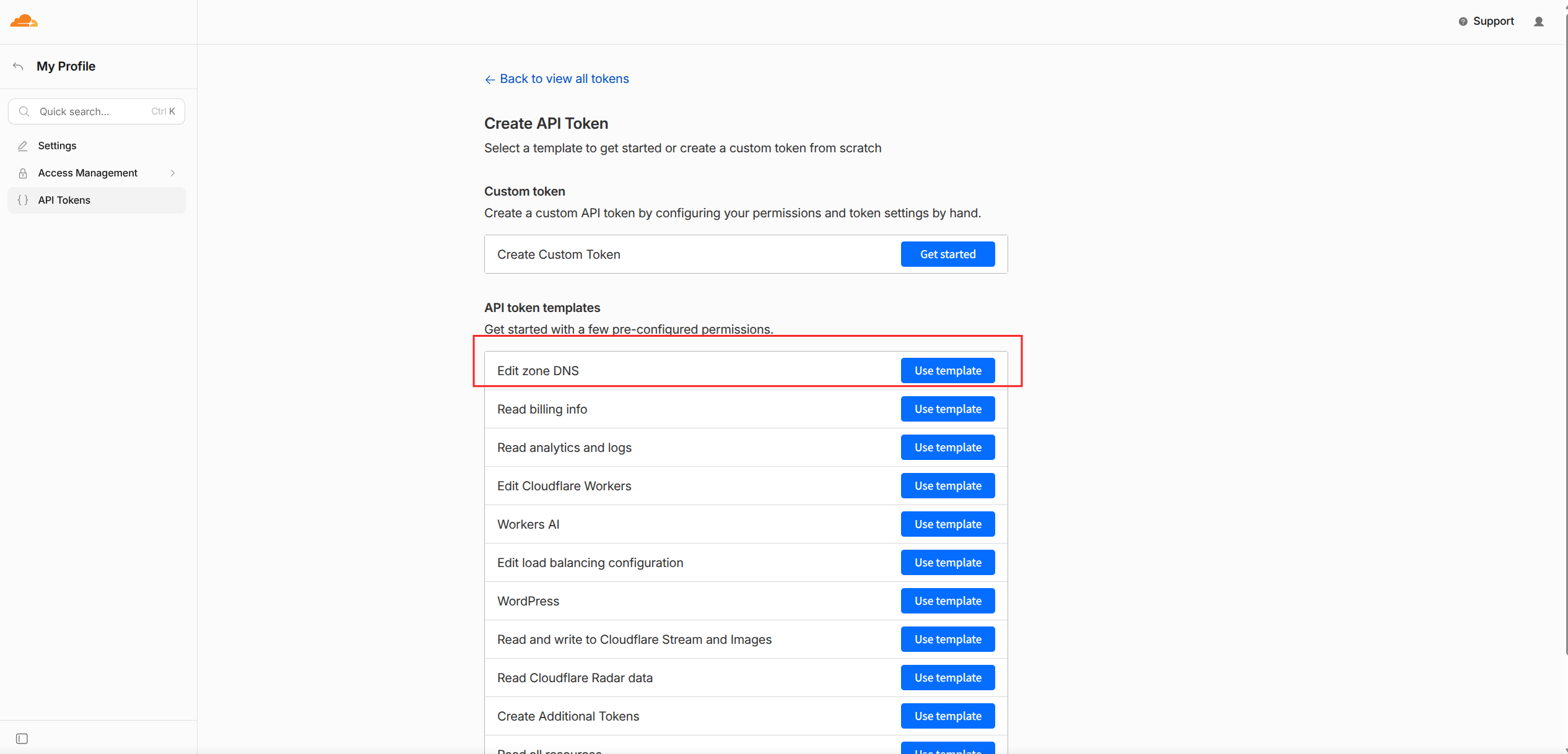Click the Create Additional Tokens label
This screenshot has width=1568, height=754.
(x=568, y=716)
